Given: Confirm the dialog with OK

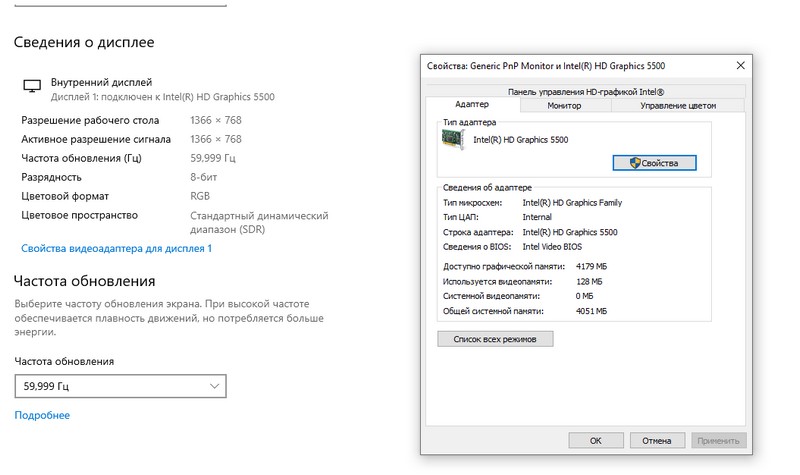Looking at the screenshot, I should [x=595, y=440].
